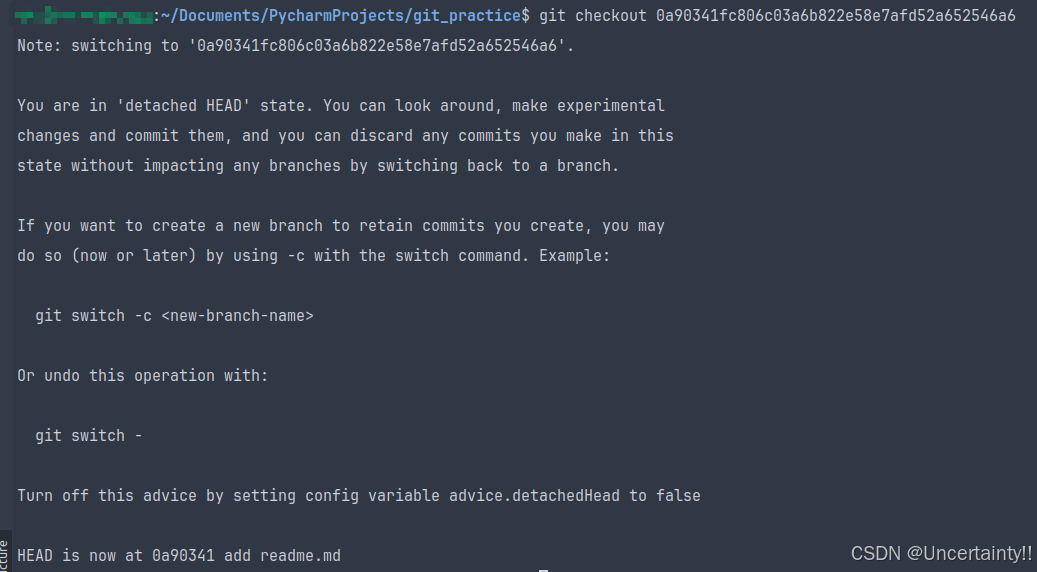The height and width of the screenshot is (572, 1037).
Task: Click the 'git switch -c <new-branch-name>' example line
Action: tap(174, 315)
